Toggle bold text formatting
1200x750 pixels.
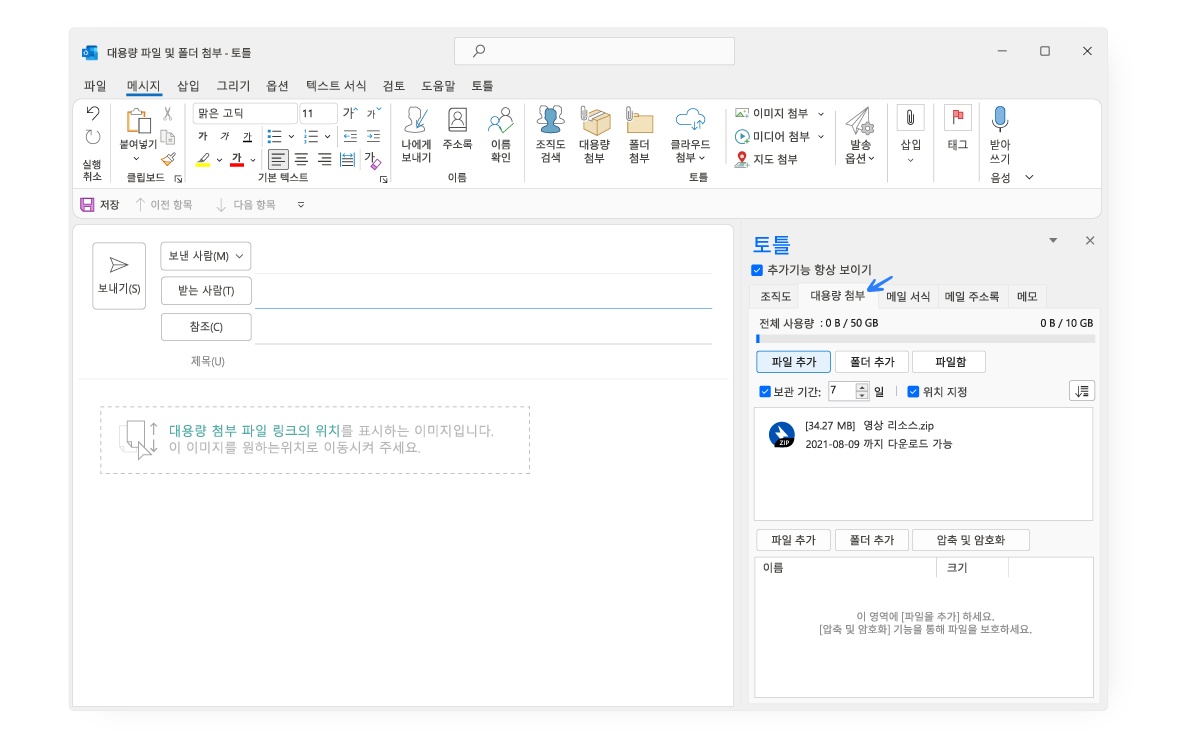click(x=203, y=136)
